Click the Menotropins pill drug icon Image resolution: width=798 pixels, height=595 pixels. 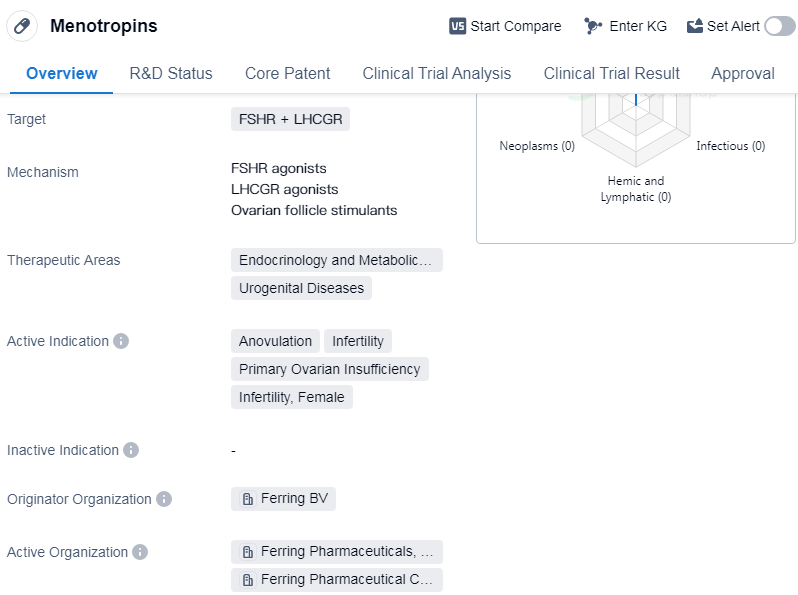pos(22,26)
